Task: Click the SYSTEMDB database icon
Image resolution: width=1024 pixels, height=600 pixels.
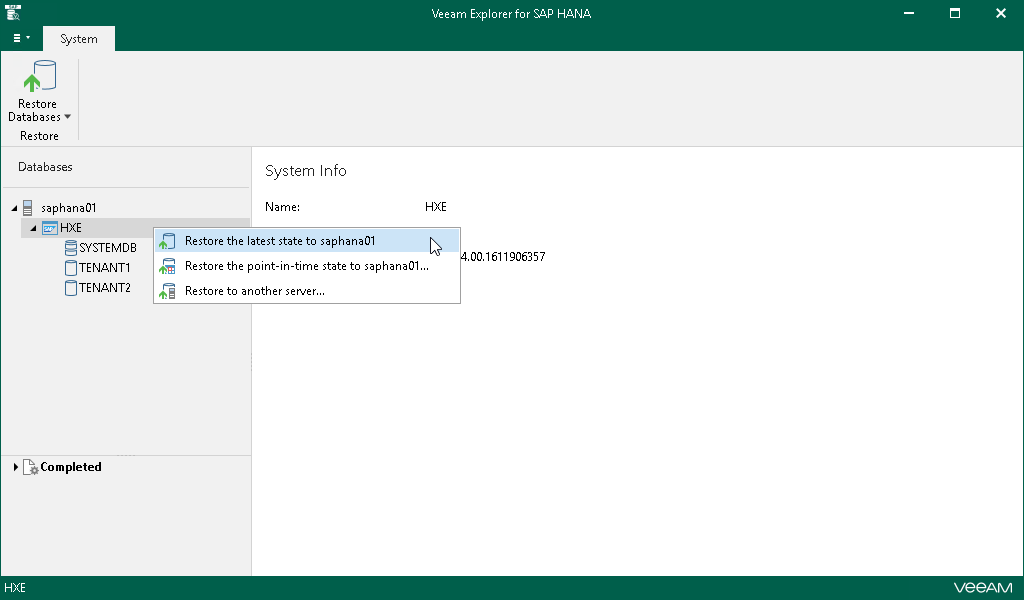Action: tap(71, 247)
